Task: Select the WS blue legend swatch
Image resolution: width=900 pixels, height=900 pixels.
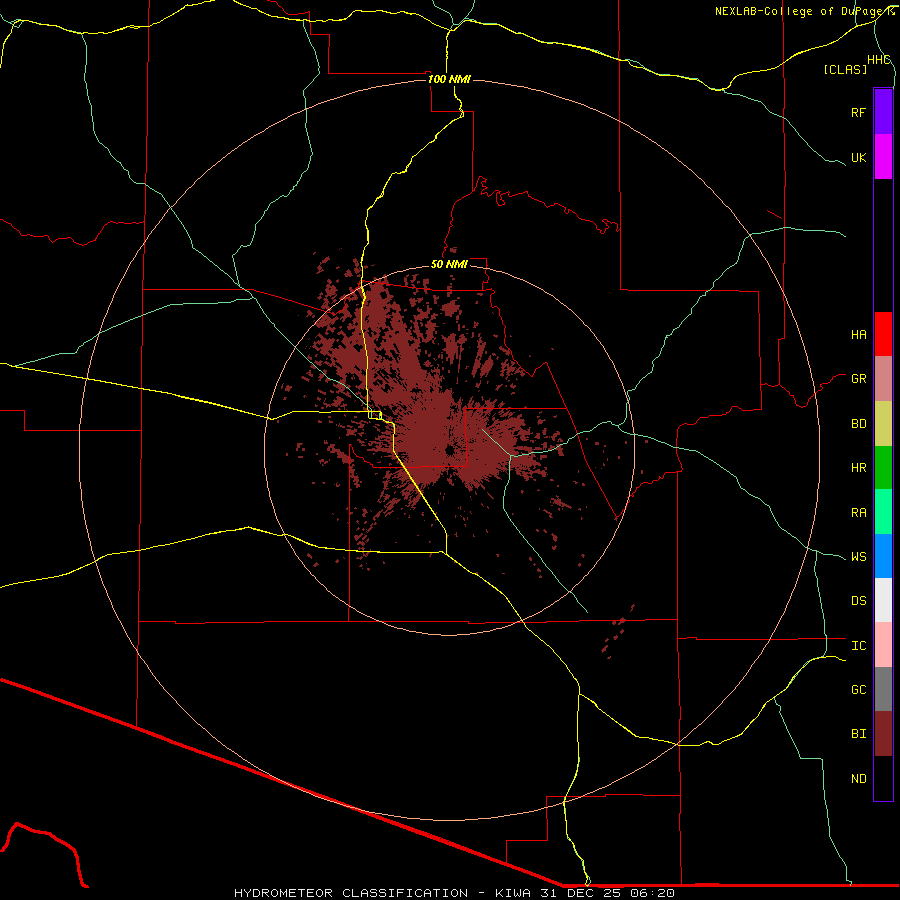Action: 883,556
